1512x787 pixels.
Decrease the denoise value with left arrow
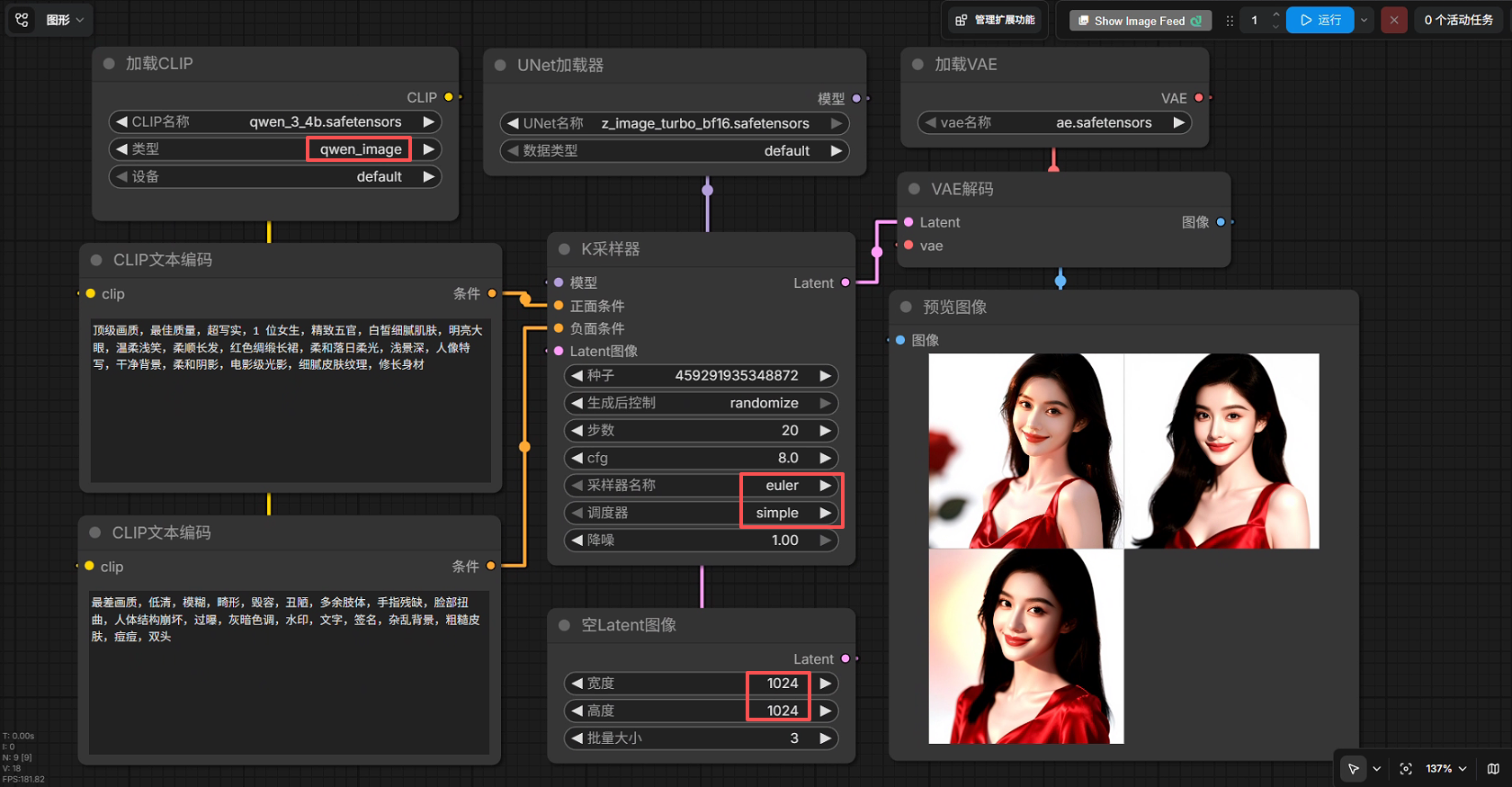577,540
